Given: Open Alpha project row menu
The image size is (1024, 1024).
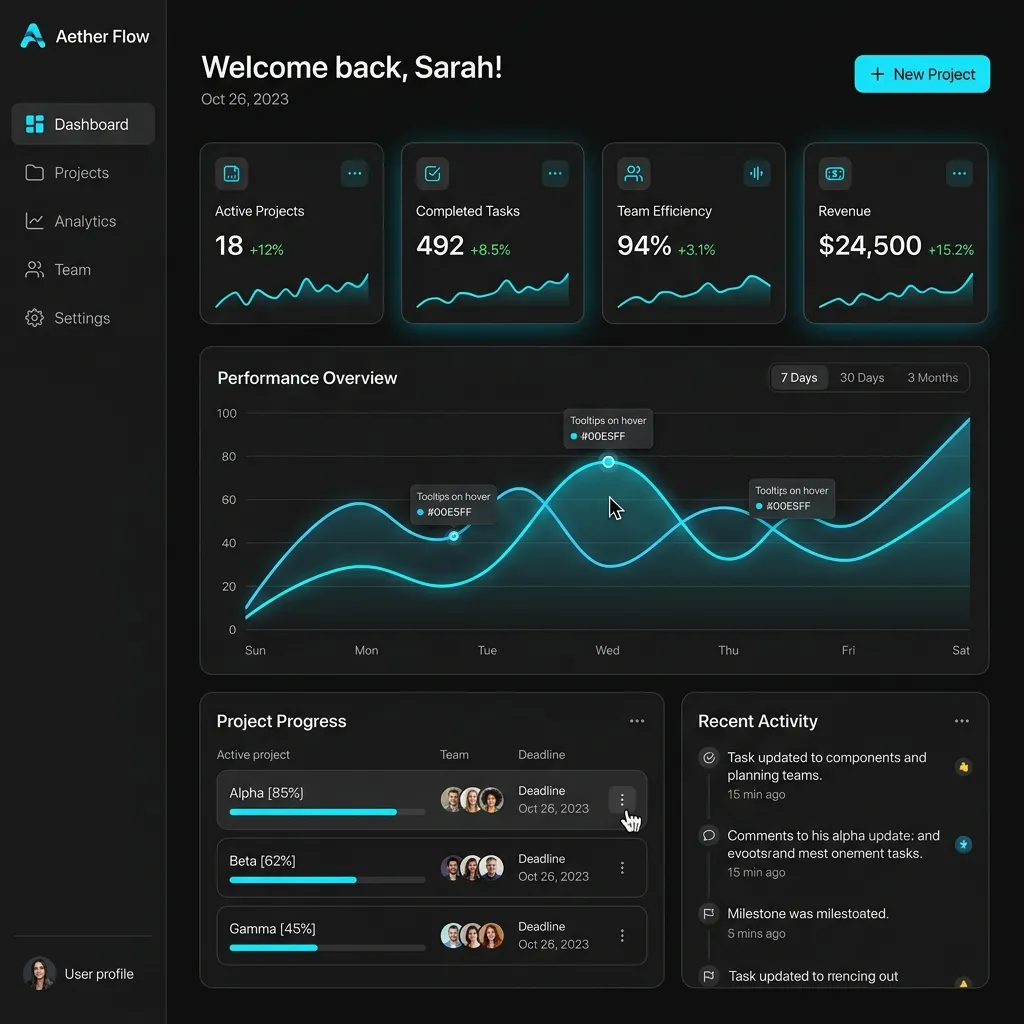Looking at the screenshot, I should coord(622,800).
